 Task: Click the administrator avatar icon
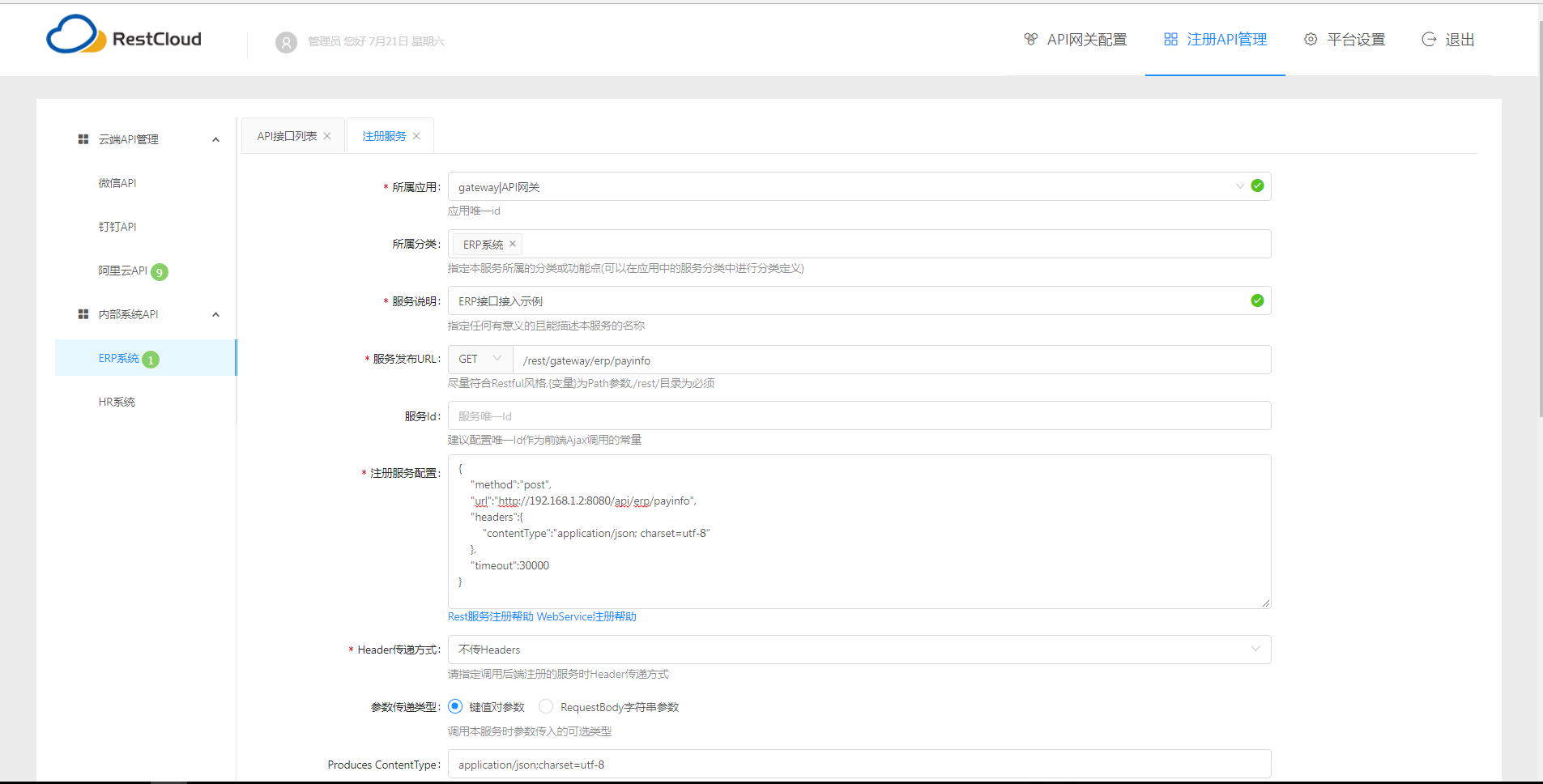coord(286,42)
